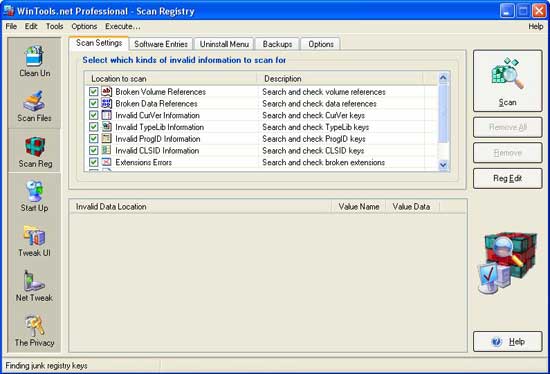Open the Scan Files tool
This screenshot has height=374, width=550.
tap(34, 106)
